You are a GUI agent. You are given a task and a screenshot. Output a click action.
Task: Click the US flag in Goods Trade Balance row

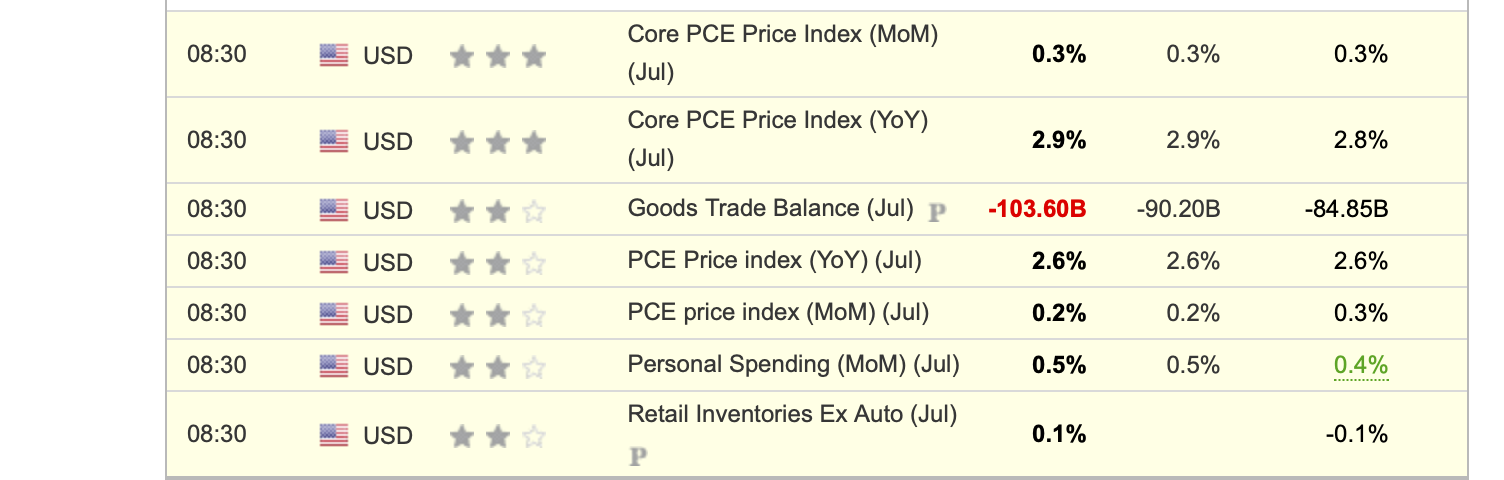(x=334, y=210)
